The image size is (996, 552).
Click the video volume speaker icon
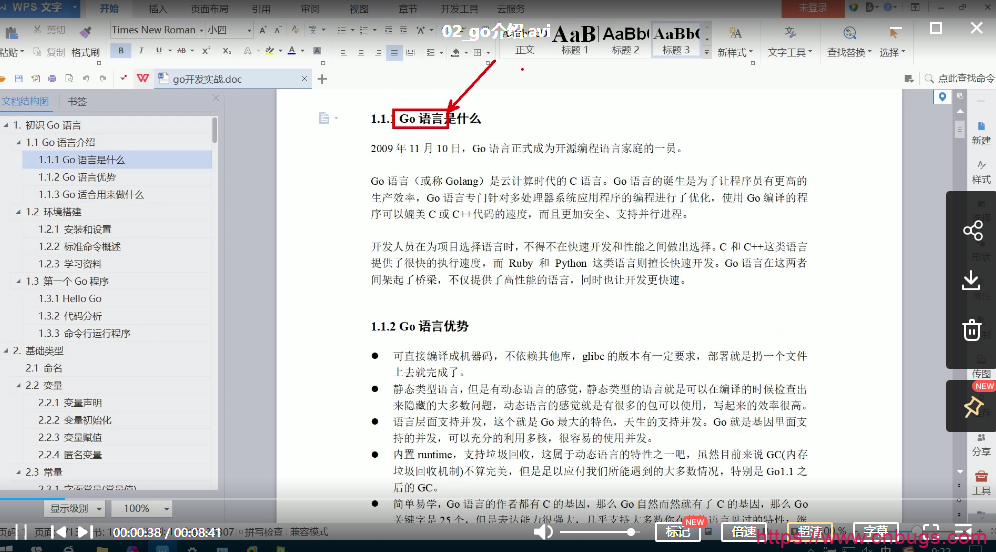coord(544,532)
